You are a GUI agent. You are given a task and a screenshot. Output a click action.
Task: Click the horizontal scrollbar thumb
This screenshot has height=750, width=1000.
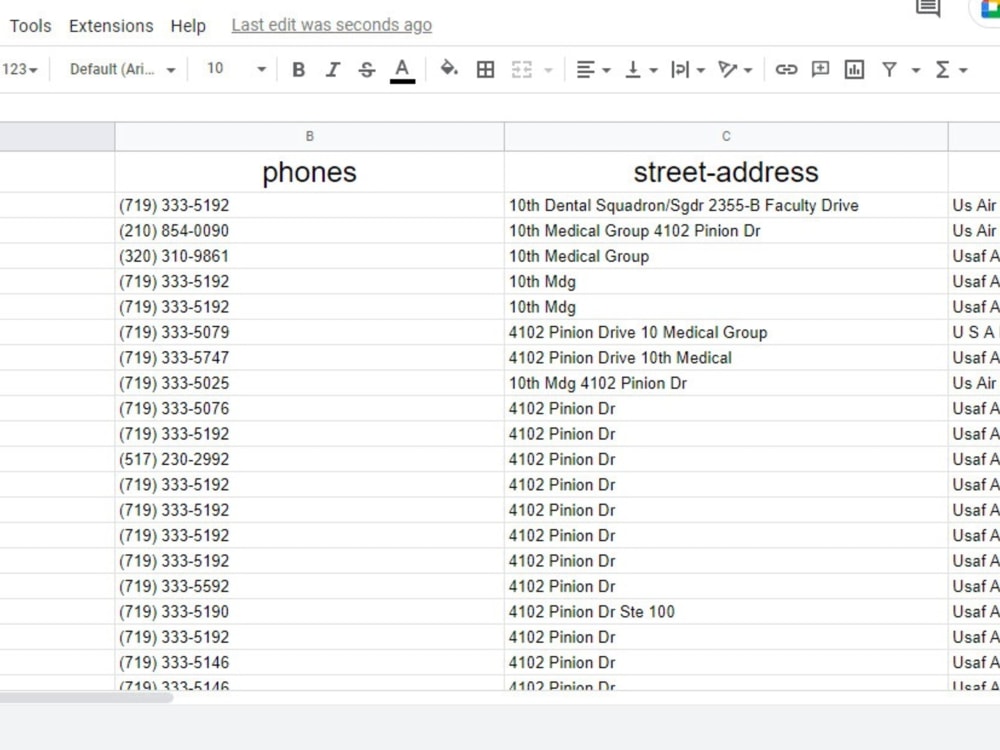click(86, 698)
